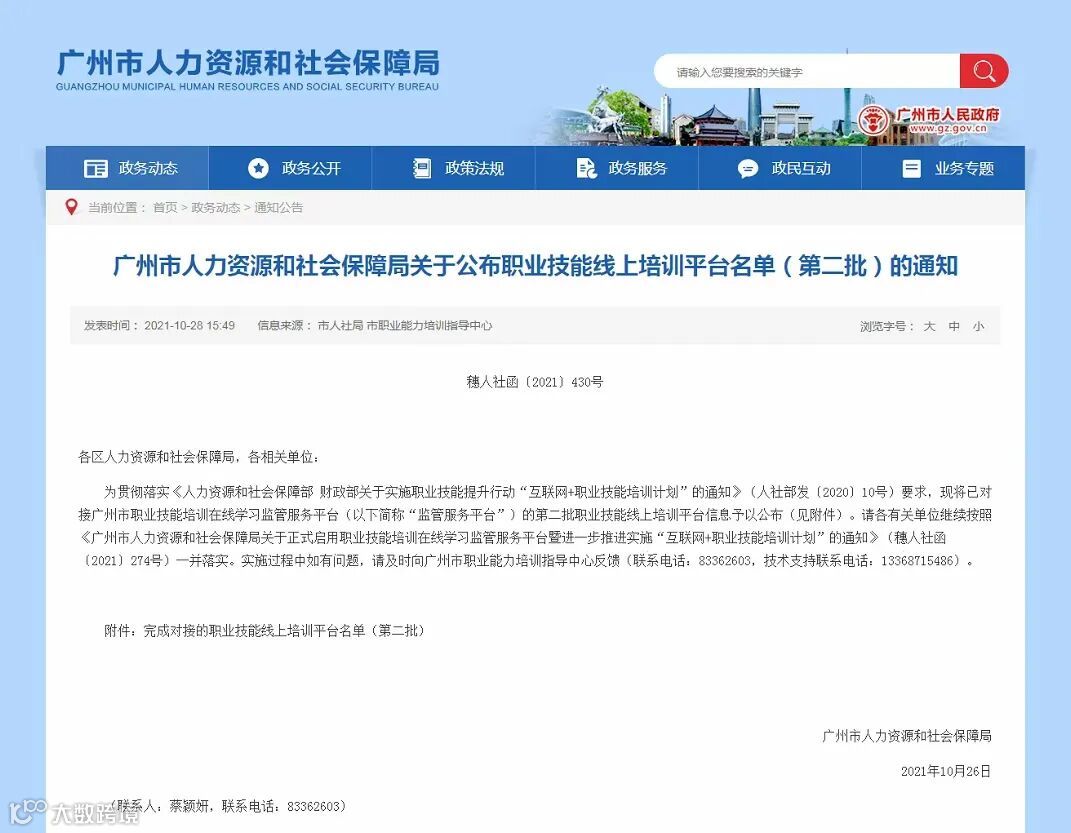
Task: Go to 首页 in the breadcrumb
Action: [x=165, y=208]
